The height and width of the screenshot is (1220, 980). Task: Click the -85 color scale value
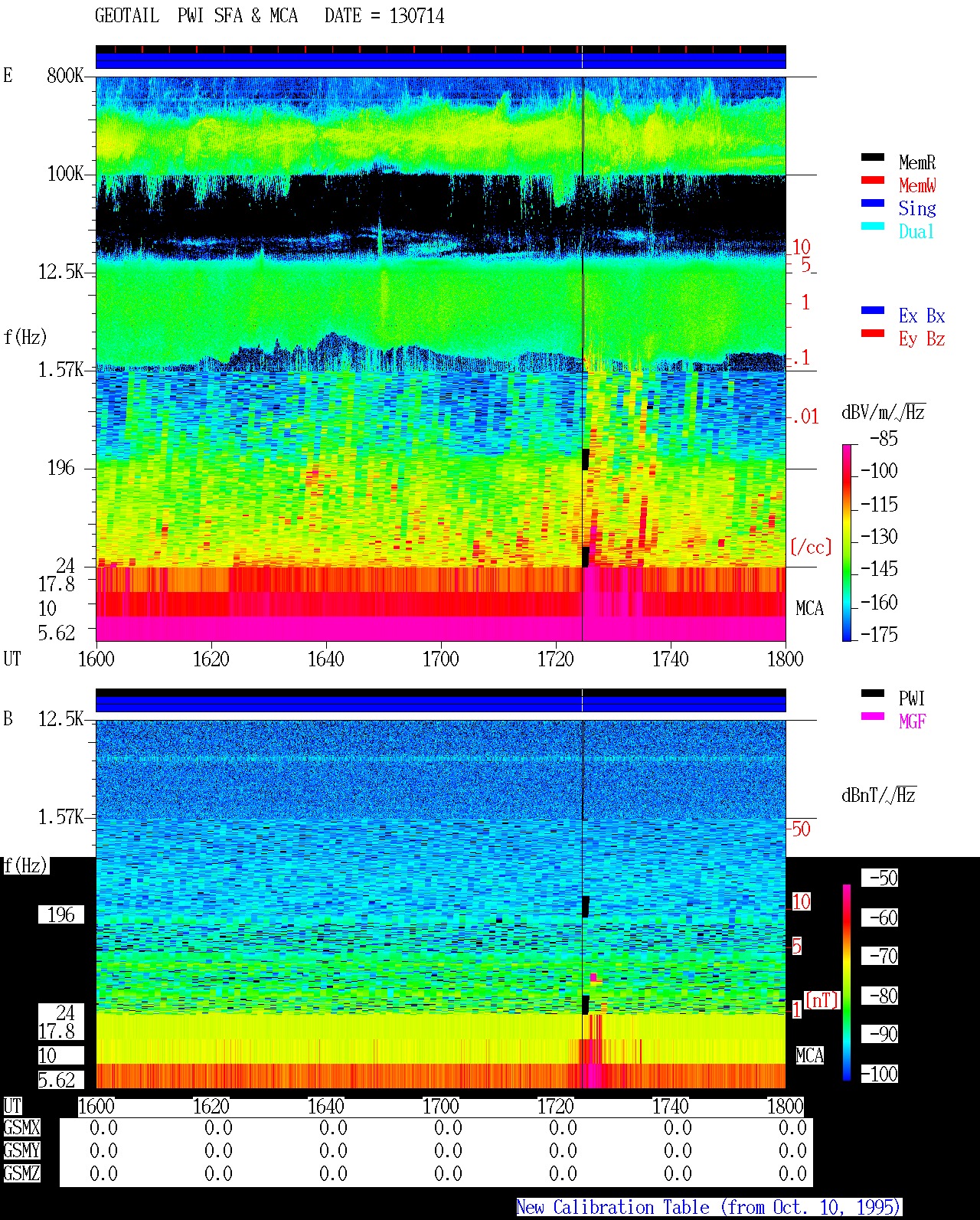[x=884, y=439]
